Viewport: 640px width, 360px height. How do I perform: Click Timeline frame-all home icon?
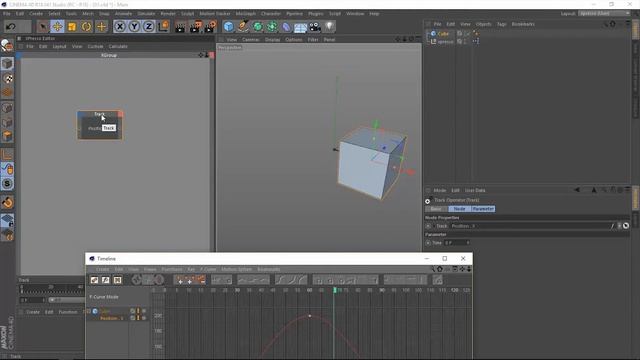click(x=440, y=269)
